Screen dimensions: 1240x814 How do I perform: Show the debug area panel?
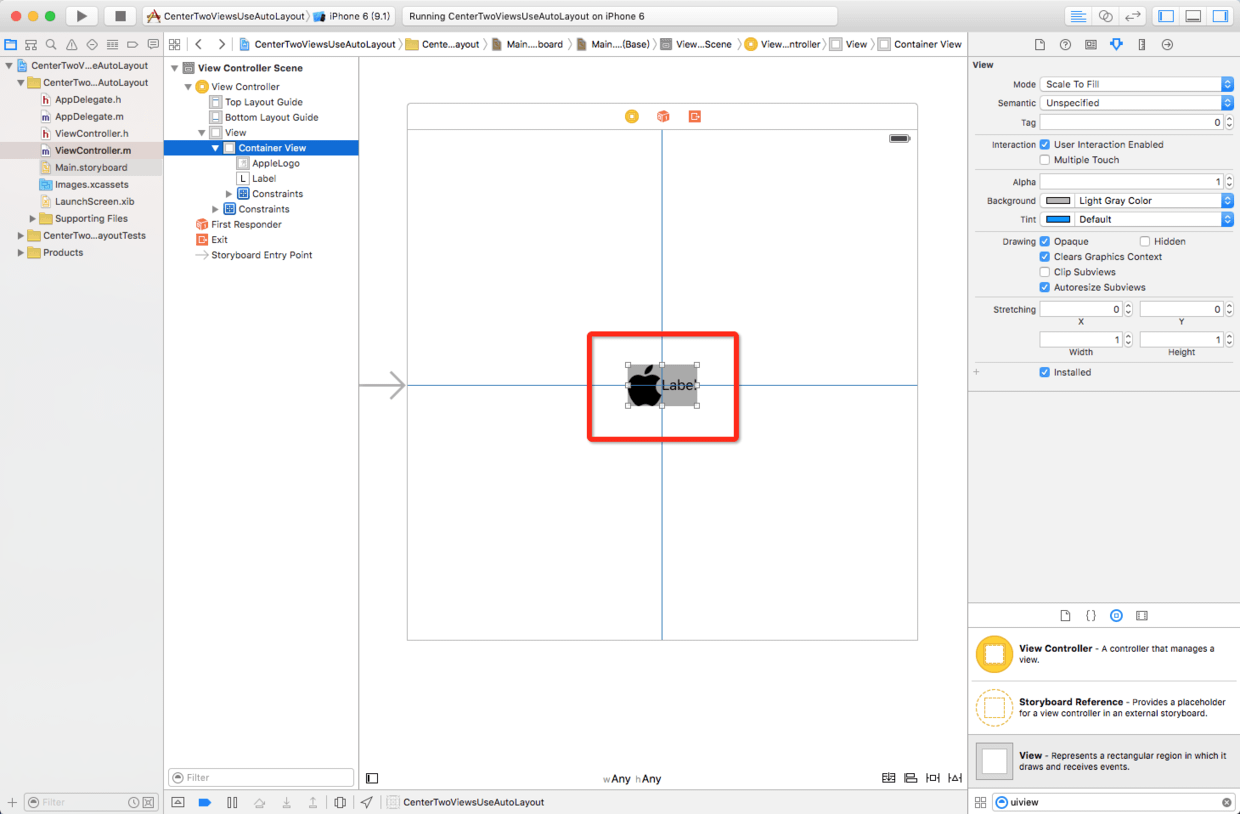[1193, 16]
